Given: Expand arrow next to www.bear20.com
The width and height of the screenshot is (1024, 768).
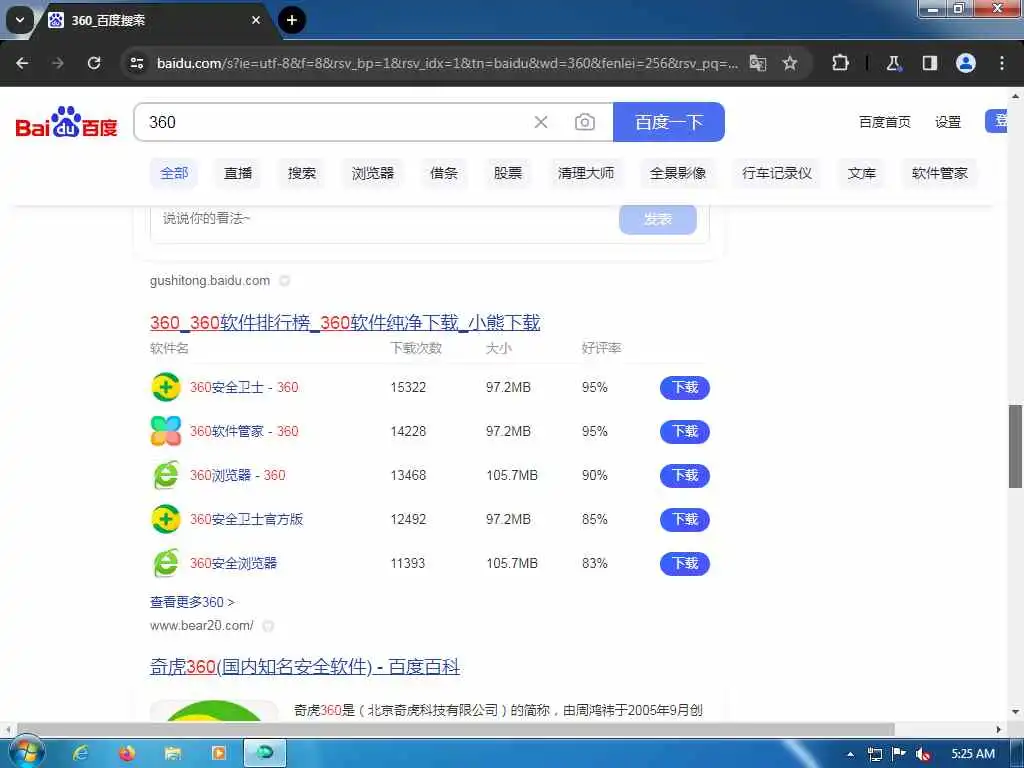Looking at the screenshot, I should [268, 626].
